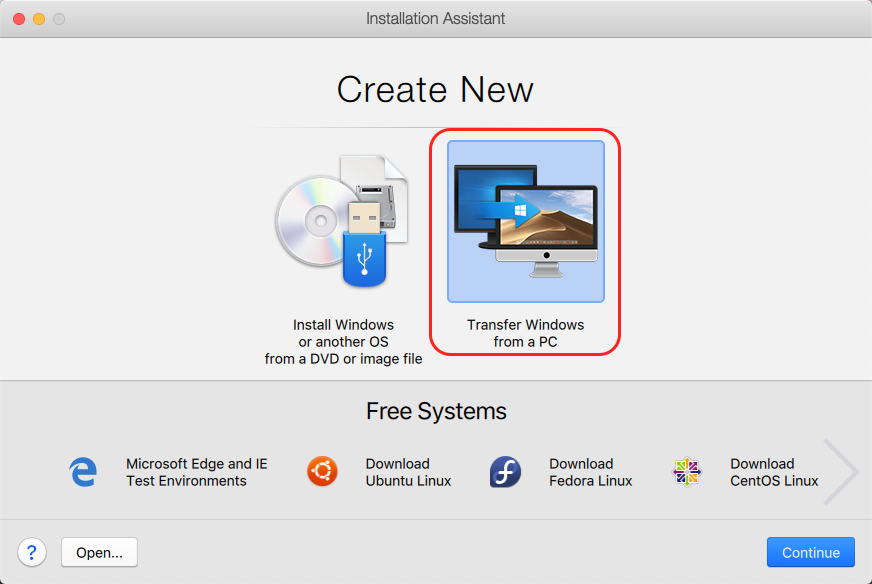Screen dimensions: 872x584
Task: Select the 'Download Fedora Linux' text
Action: (x=590, y=472)
